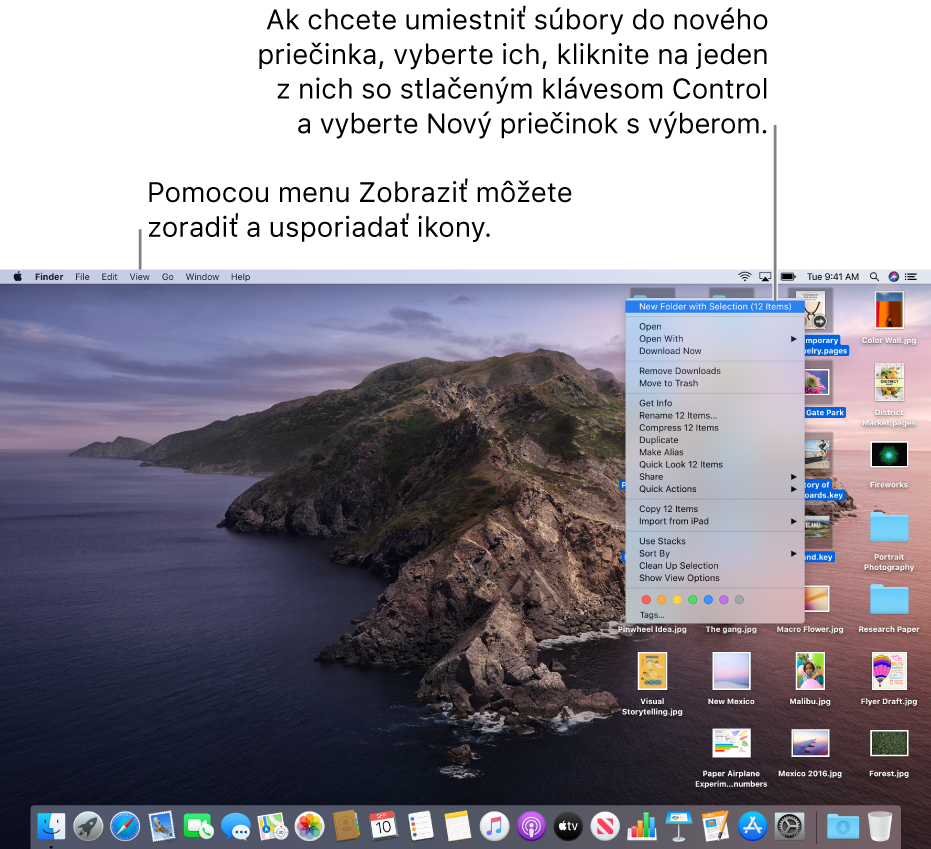
Task: Open the Maps app in the Dock
Action: (x=273, y=826)
